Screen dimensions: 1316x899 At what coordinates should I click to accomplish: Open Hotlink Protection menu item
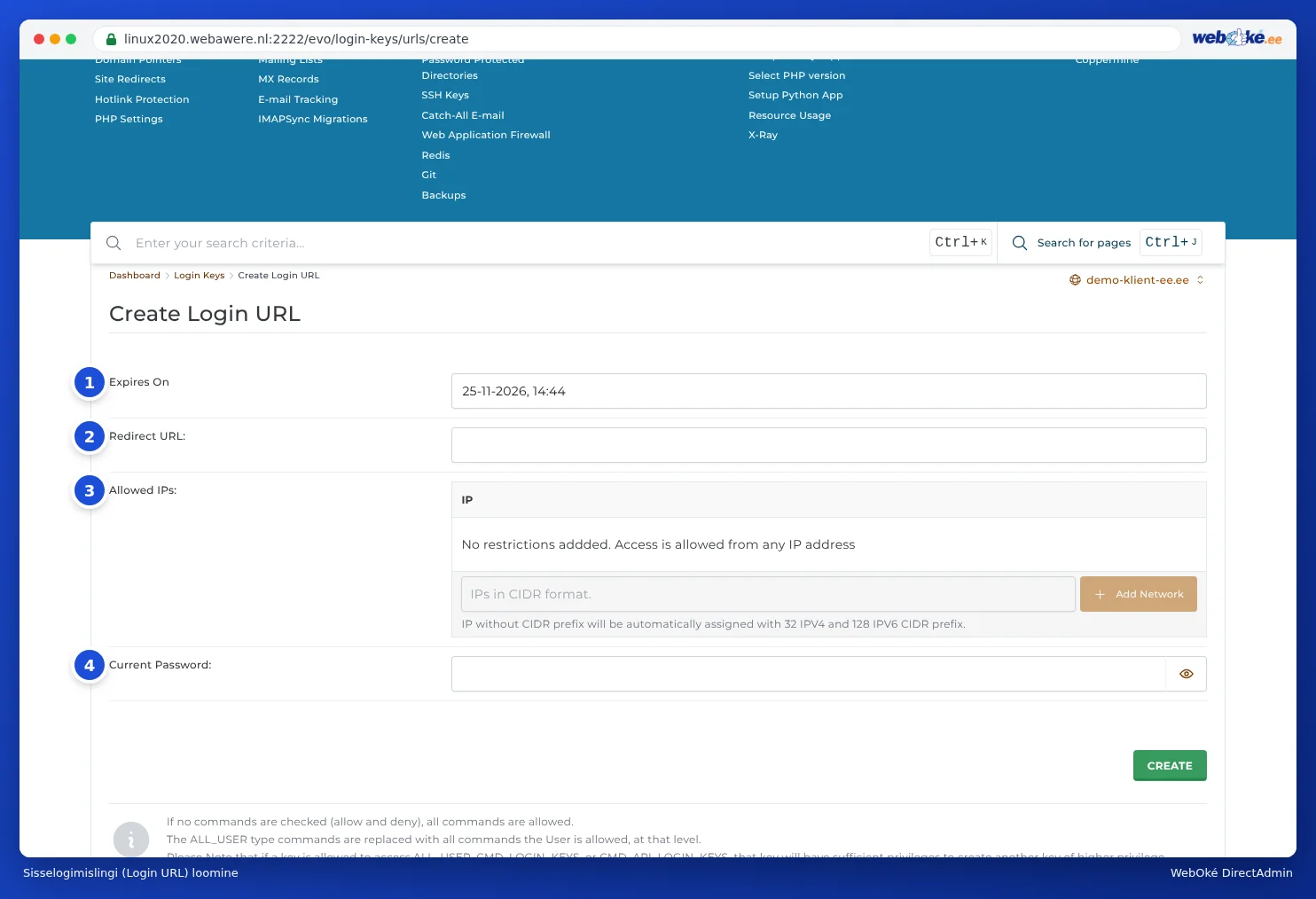[142, 99]
